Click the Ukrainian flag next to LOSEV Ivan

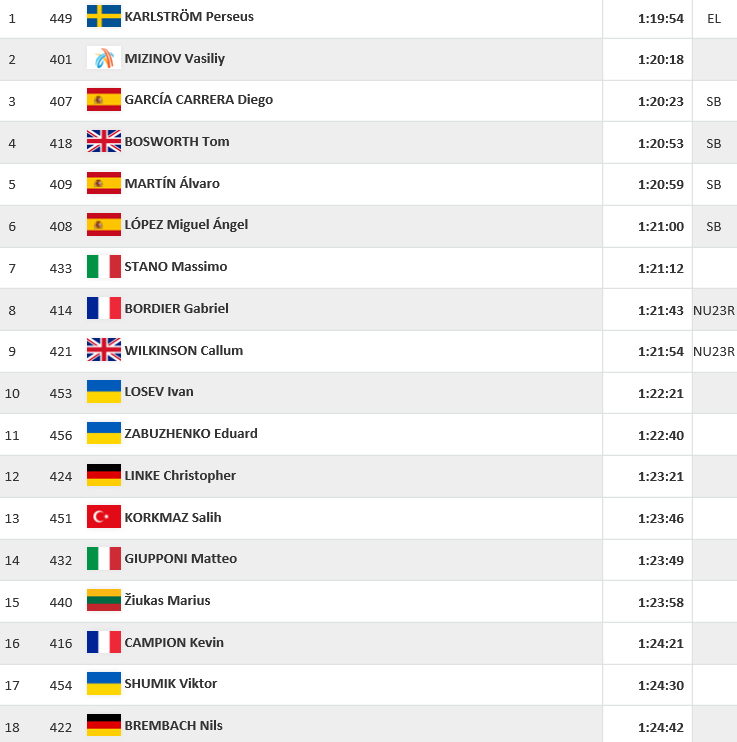104,391
